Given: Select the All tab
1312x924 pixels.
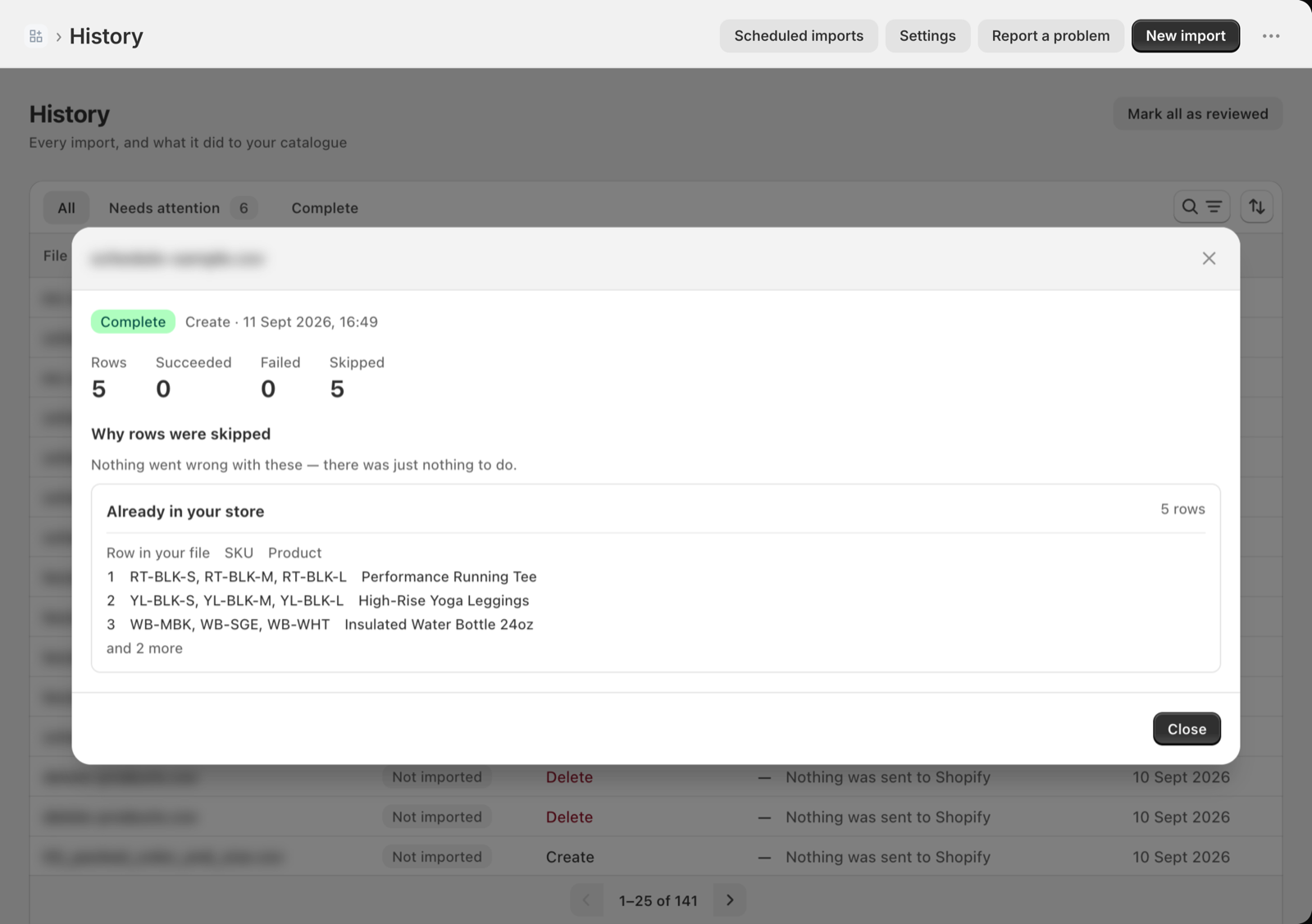Looking at the screenshot, I should point(66,208).
